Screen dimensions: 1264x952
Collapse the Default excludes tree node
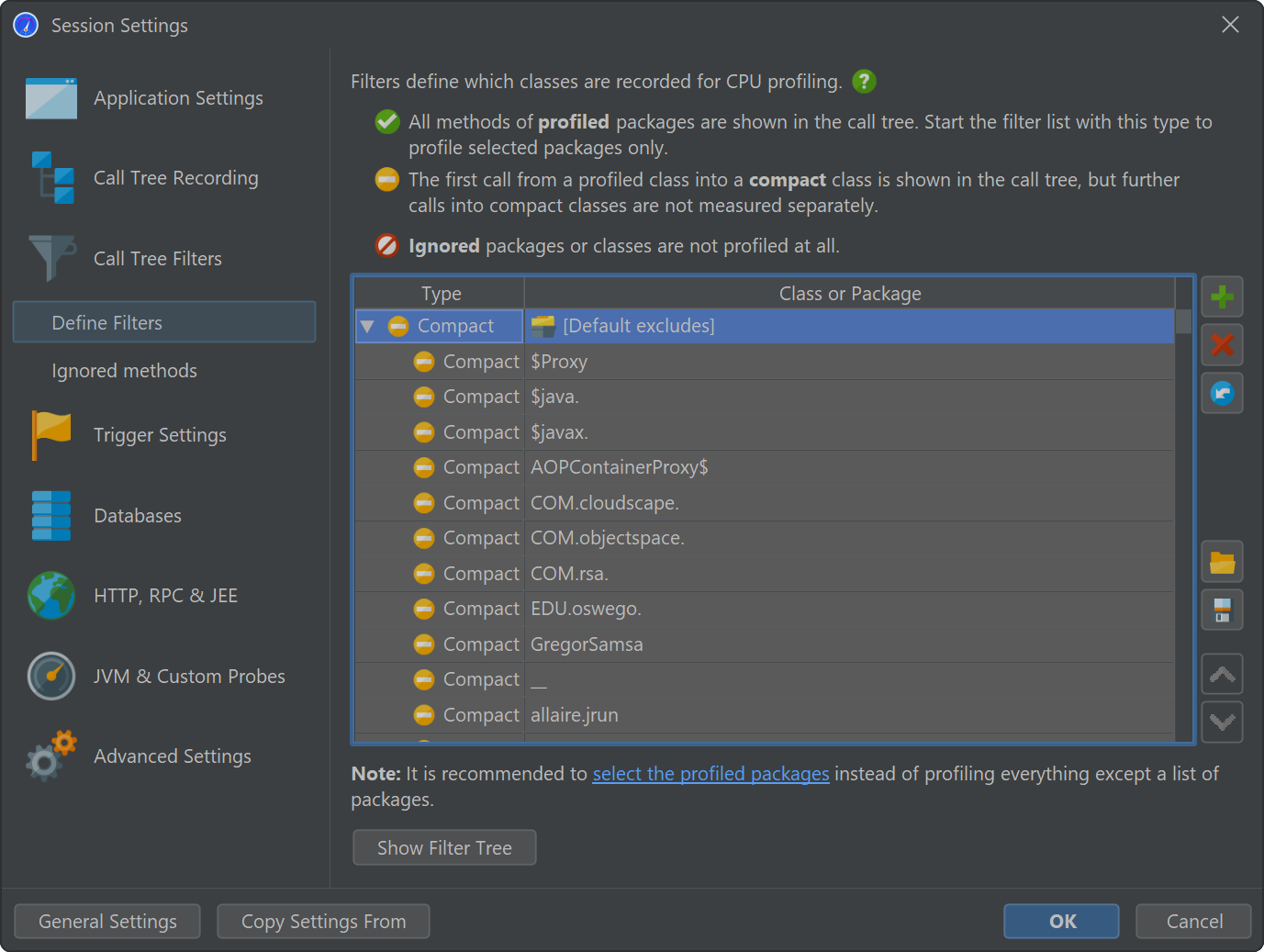(x=367, y=326)
